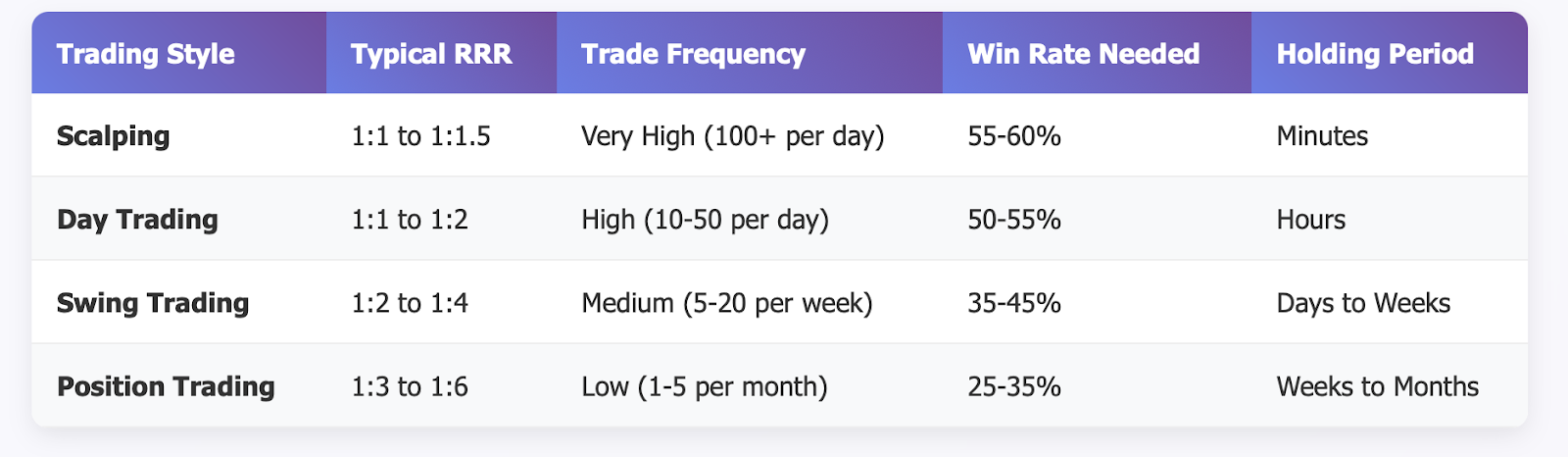Select the 1:3 to 1:6 cell
This screenshot has height=457, width=1568.
click(x=410, y=386)
